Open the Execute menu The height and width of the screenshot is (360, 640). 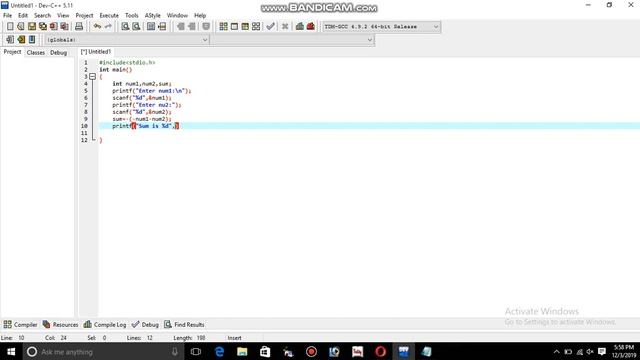coord(109,16)
